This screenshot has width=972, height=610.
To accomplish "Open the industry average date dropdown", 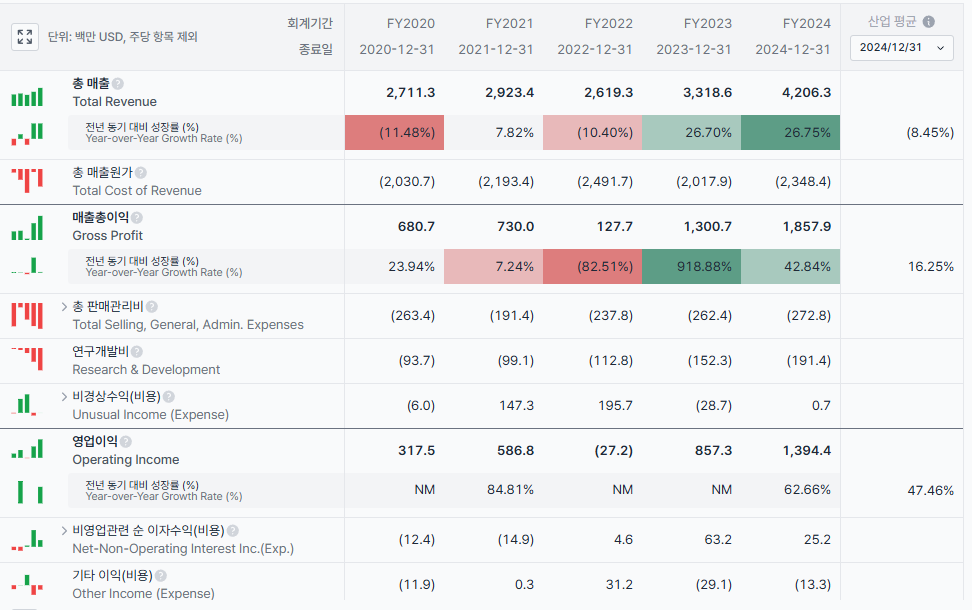I will pyautogui.click(x=902, y=48).
